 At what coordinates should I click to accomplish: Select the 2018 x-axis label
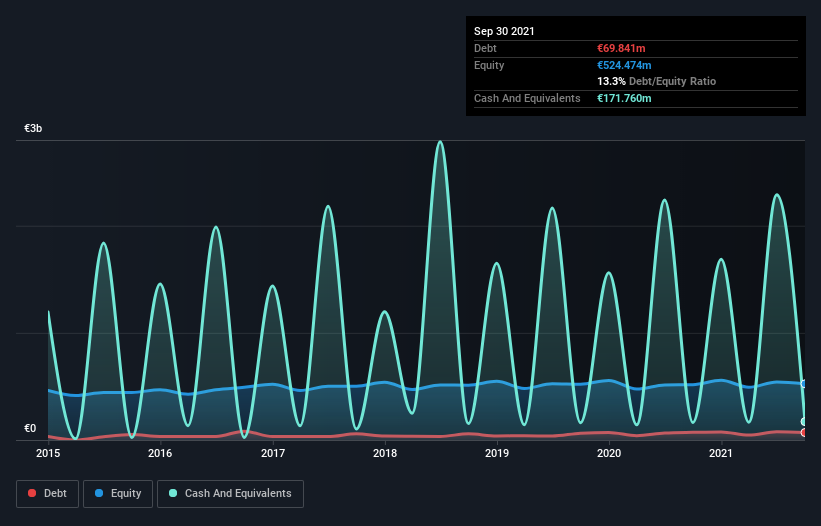(x=385, y=453)
